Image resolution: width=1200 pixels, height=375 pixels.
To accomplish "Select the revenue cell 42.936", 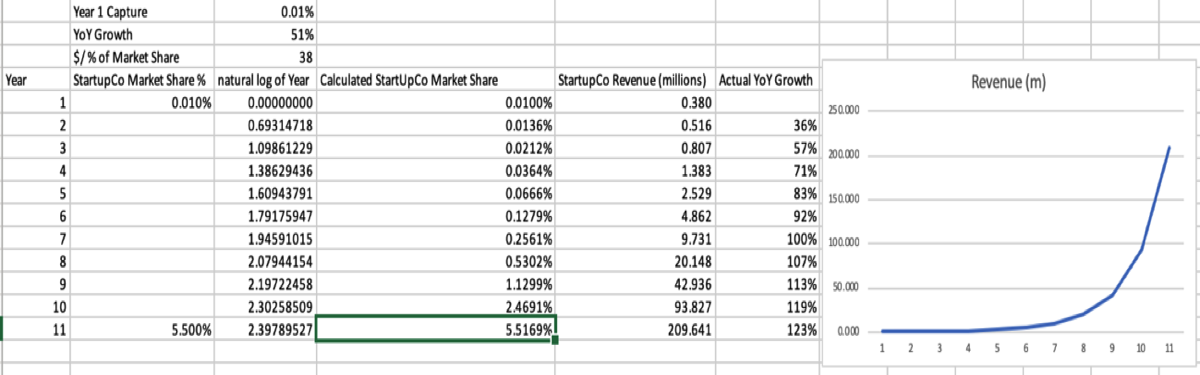I will 635,284.
